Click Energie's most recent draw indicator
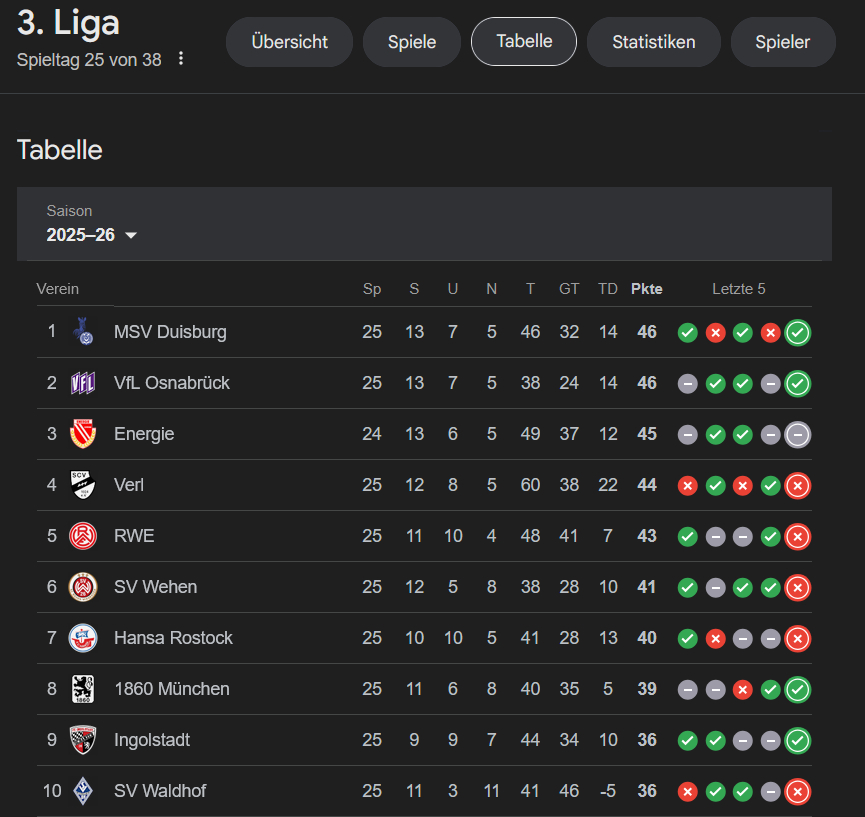 [x=797, y=435]
